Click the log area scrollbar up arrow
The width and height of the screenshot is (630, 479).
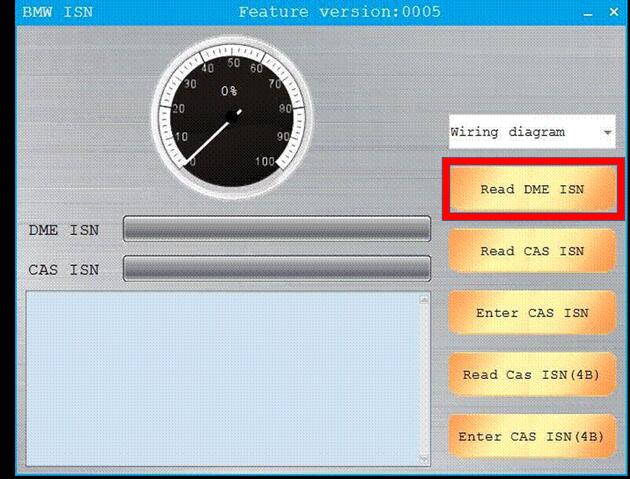tap(424, 299)
